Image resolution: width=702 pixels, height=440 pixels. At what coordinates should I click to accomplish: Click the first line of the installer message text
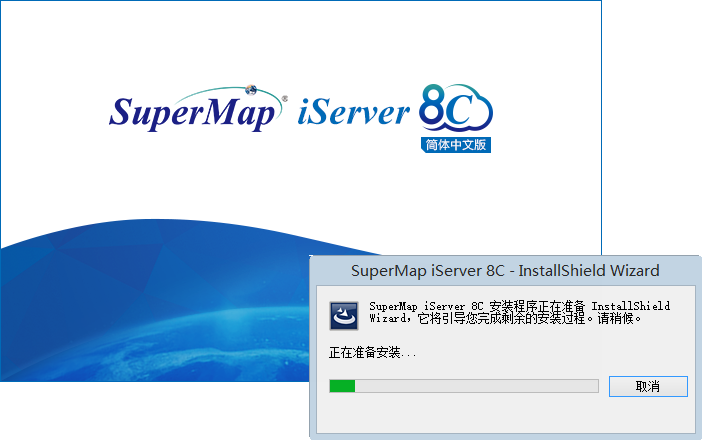[x=519, y=305]
